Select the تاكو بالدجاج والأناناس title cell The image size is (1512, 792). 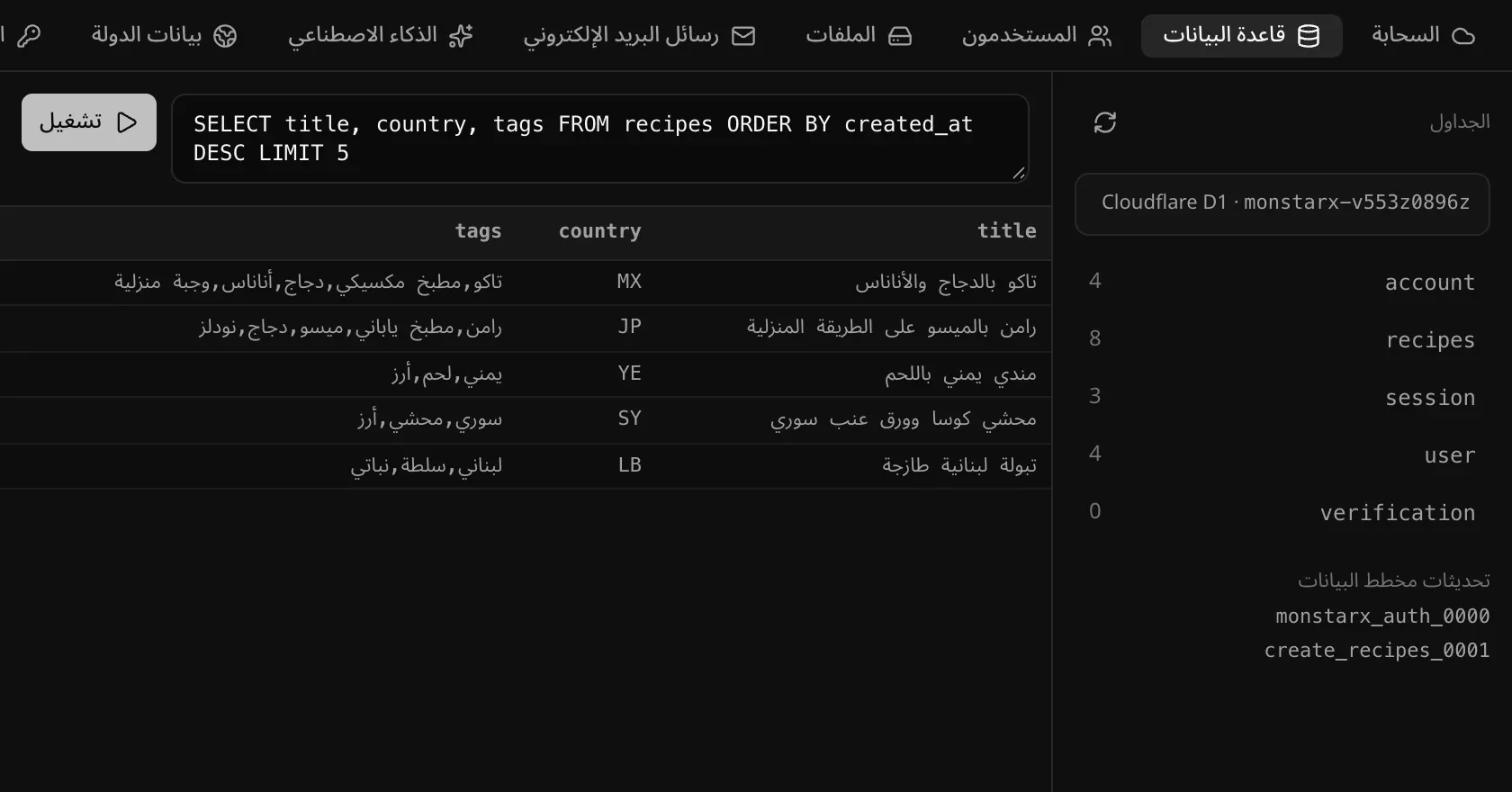(946, 283)
